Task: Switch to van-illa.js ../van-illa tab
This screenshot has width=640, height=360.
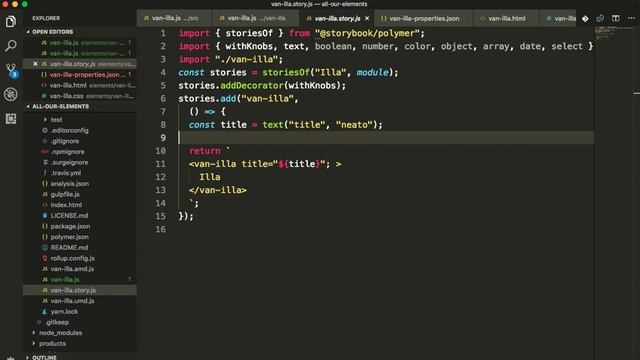Action: [x=256, y=18]
